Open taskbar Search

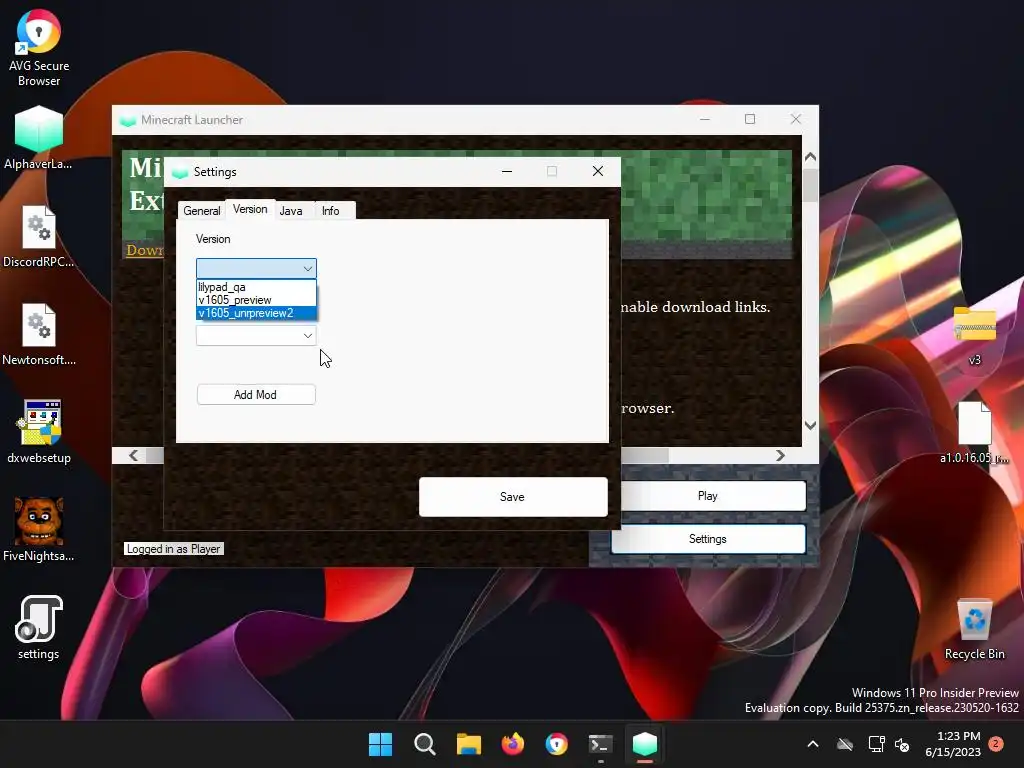tap(424, 744)
